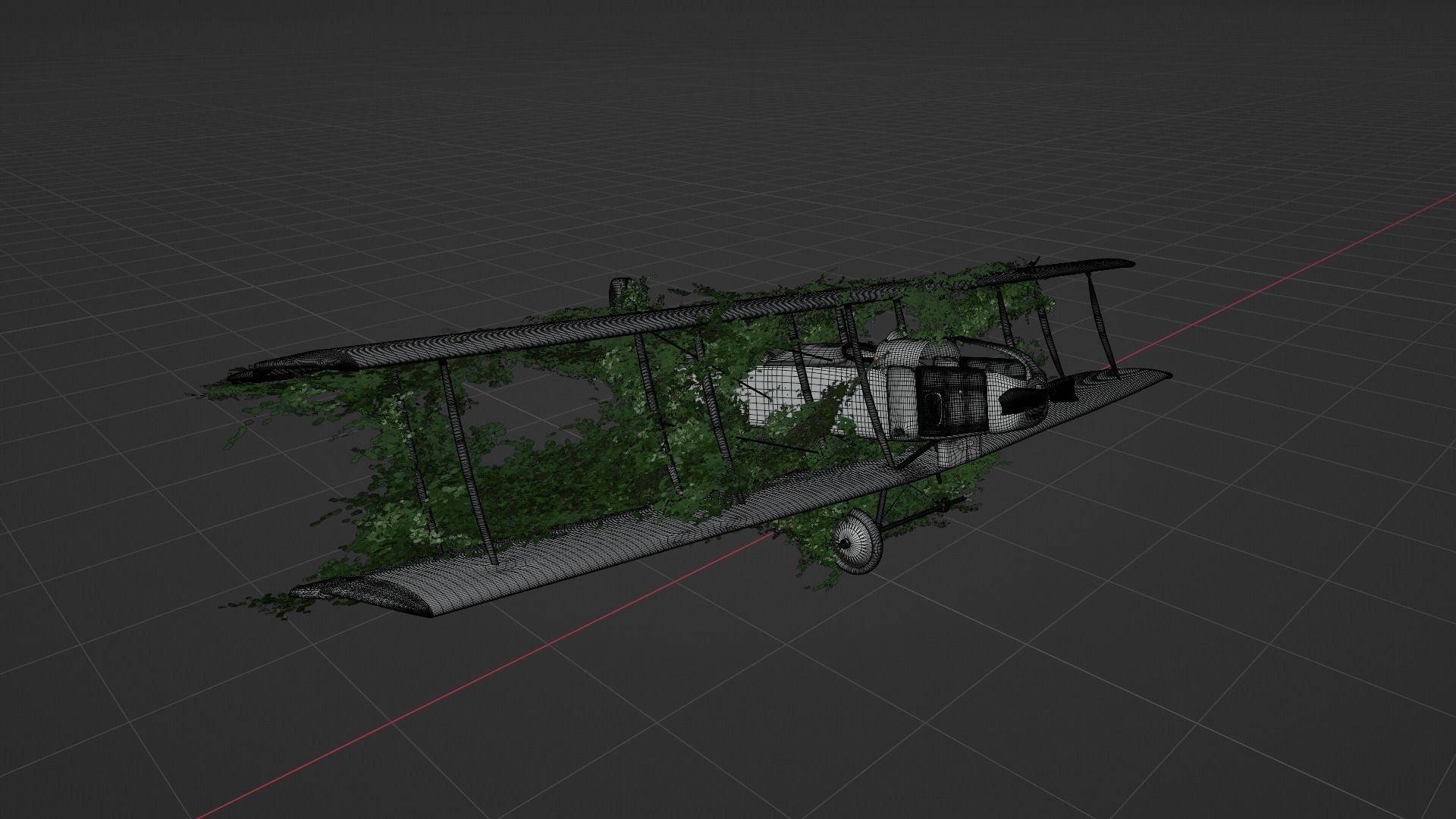Select the dark engine radiator grille
Viewport: 1456px width, 819px height.
pyautogui.click(x=952, y=401)
